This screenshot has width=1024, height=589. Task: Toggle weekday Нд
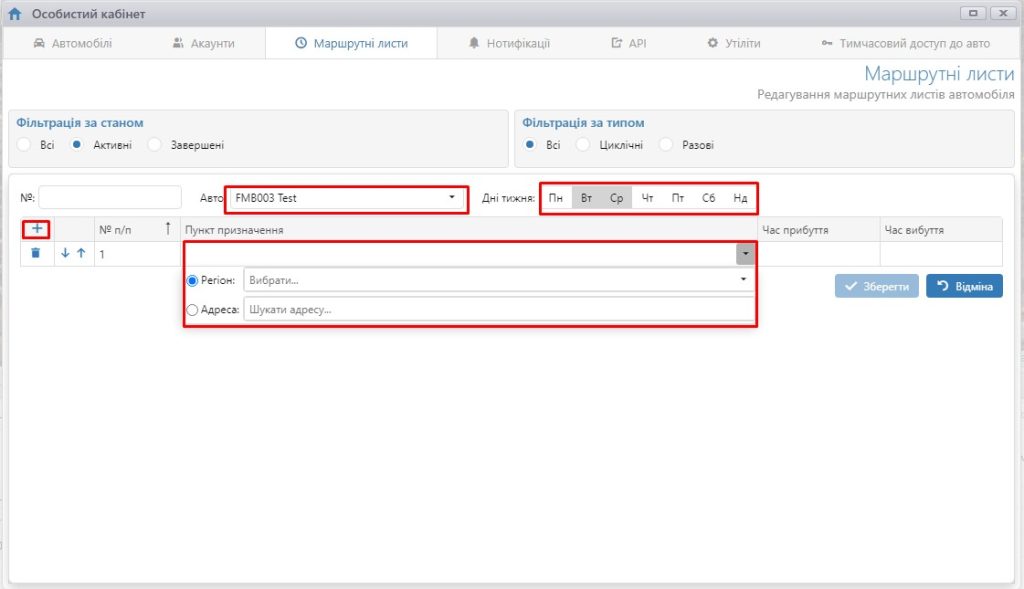[x=740, y=198]
